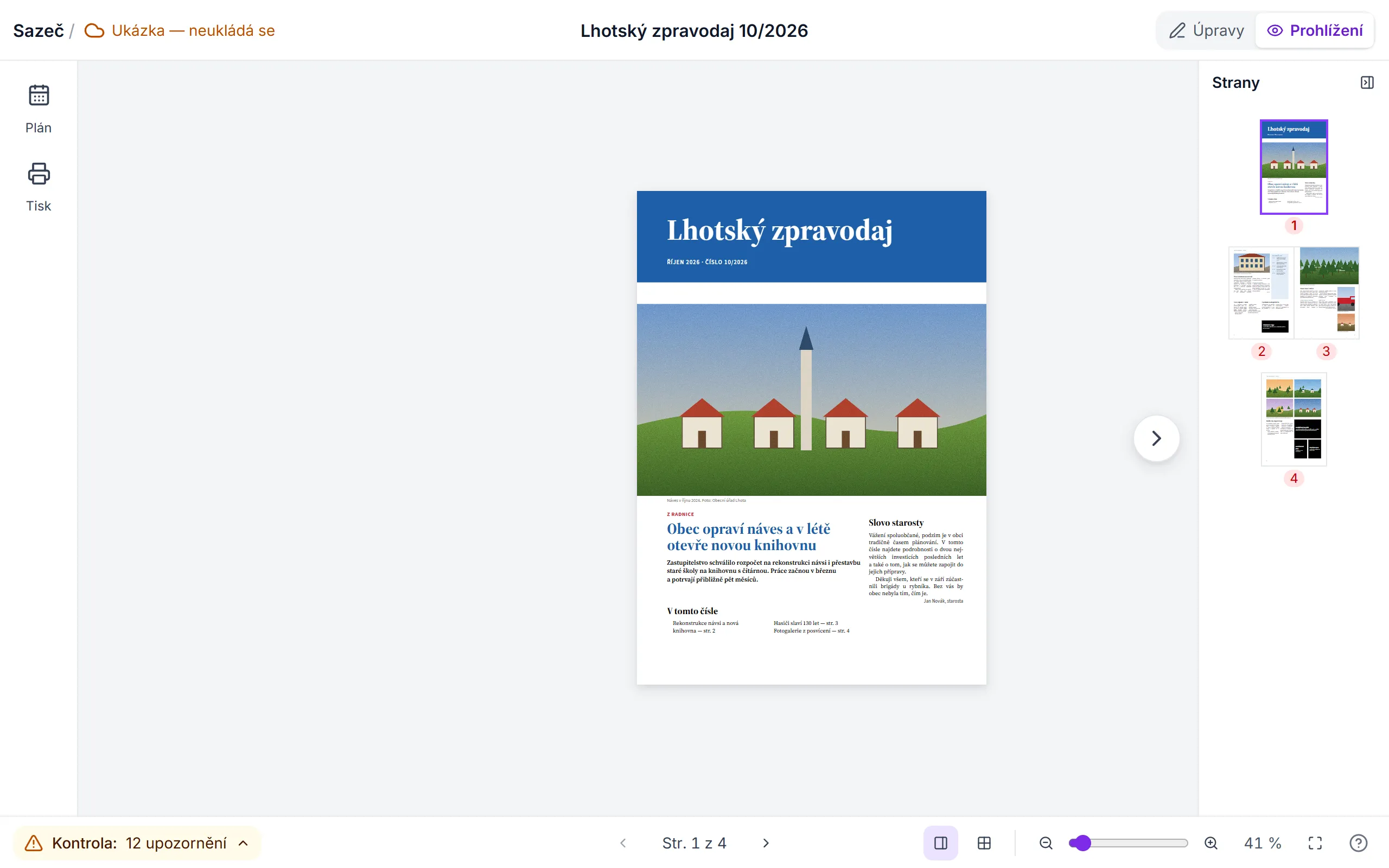Image resolution: width=1389 pixels, height=868 pixels.
Task: Switch to Úpravy editing mode
Action: 1207,30
